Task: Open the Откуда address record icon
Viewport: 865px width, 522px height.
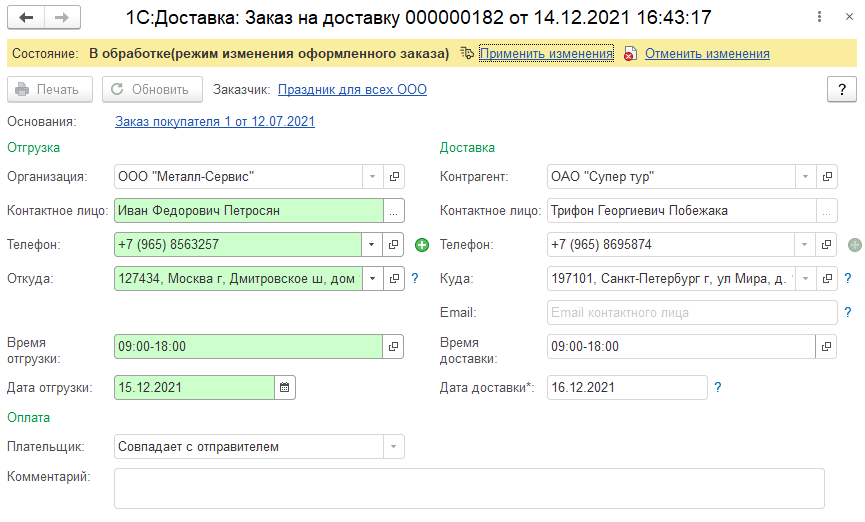Action: click(x=394, y=279)
